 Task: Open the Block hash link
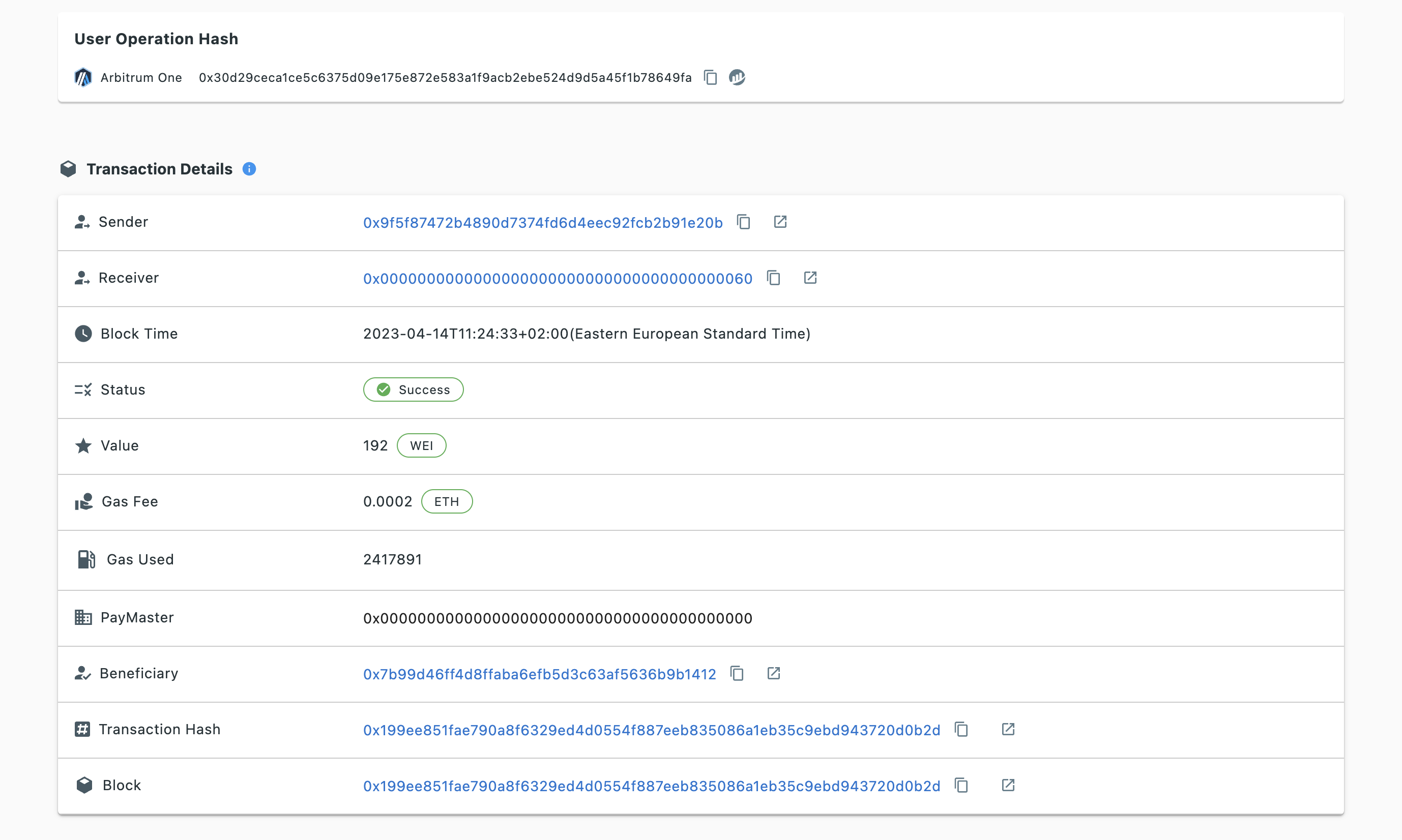pos(652,786)
